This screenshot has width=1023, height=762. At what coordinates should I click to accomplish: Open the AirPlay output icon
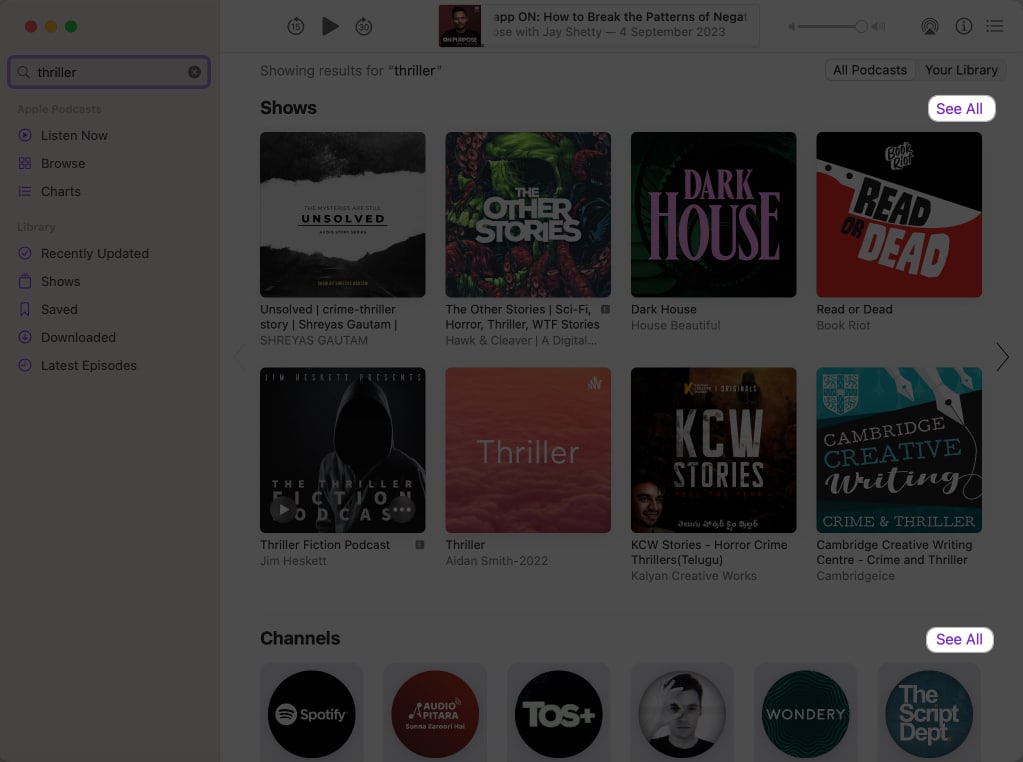tap(930, 26)
